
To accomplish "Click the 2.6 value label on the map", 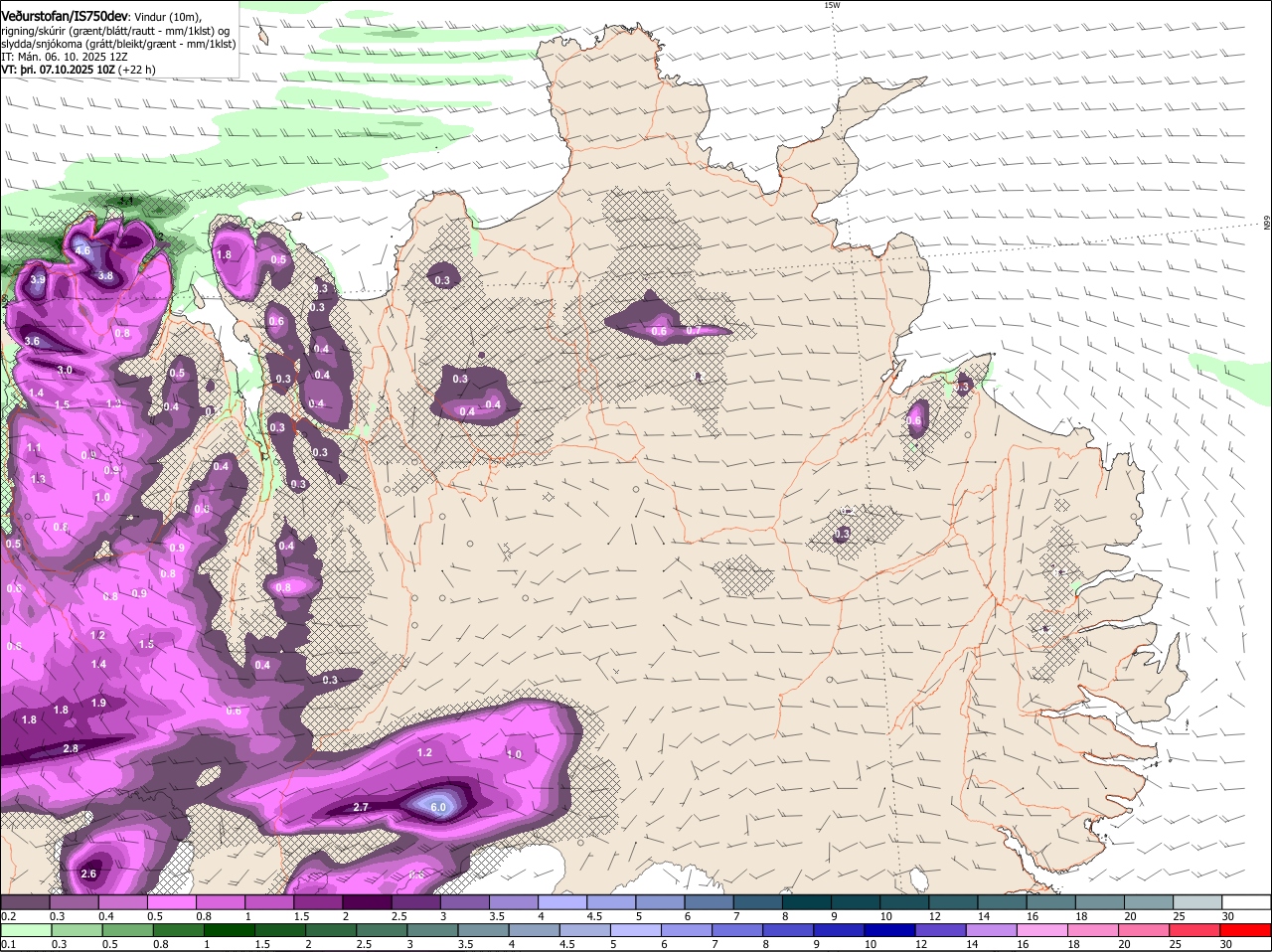I will 88,873.
